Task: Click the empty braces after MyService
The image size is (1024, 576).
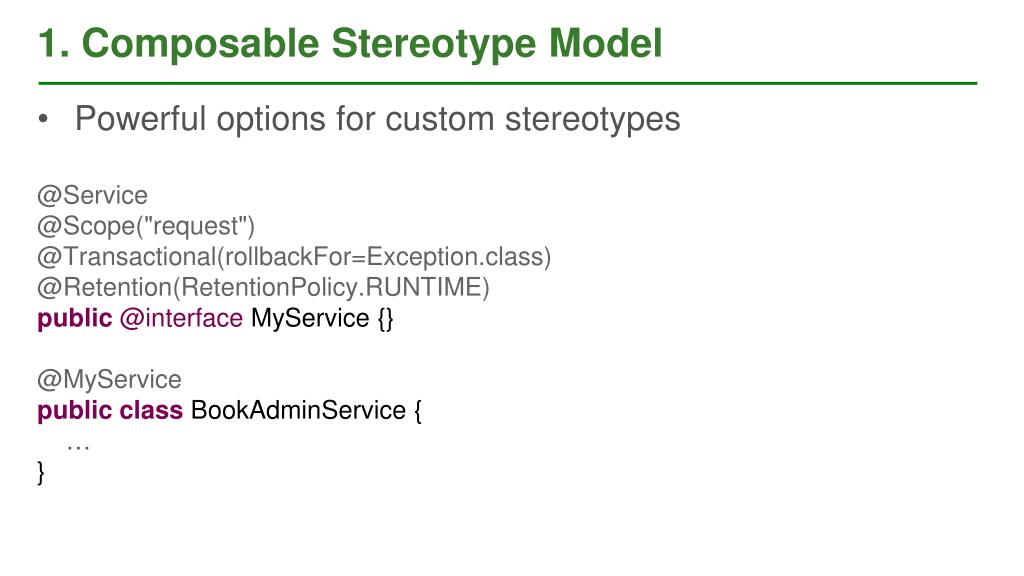Action: [x=385, y=319]
